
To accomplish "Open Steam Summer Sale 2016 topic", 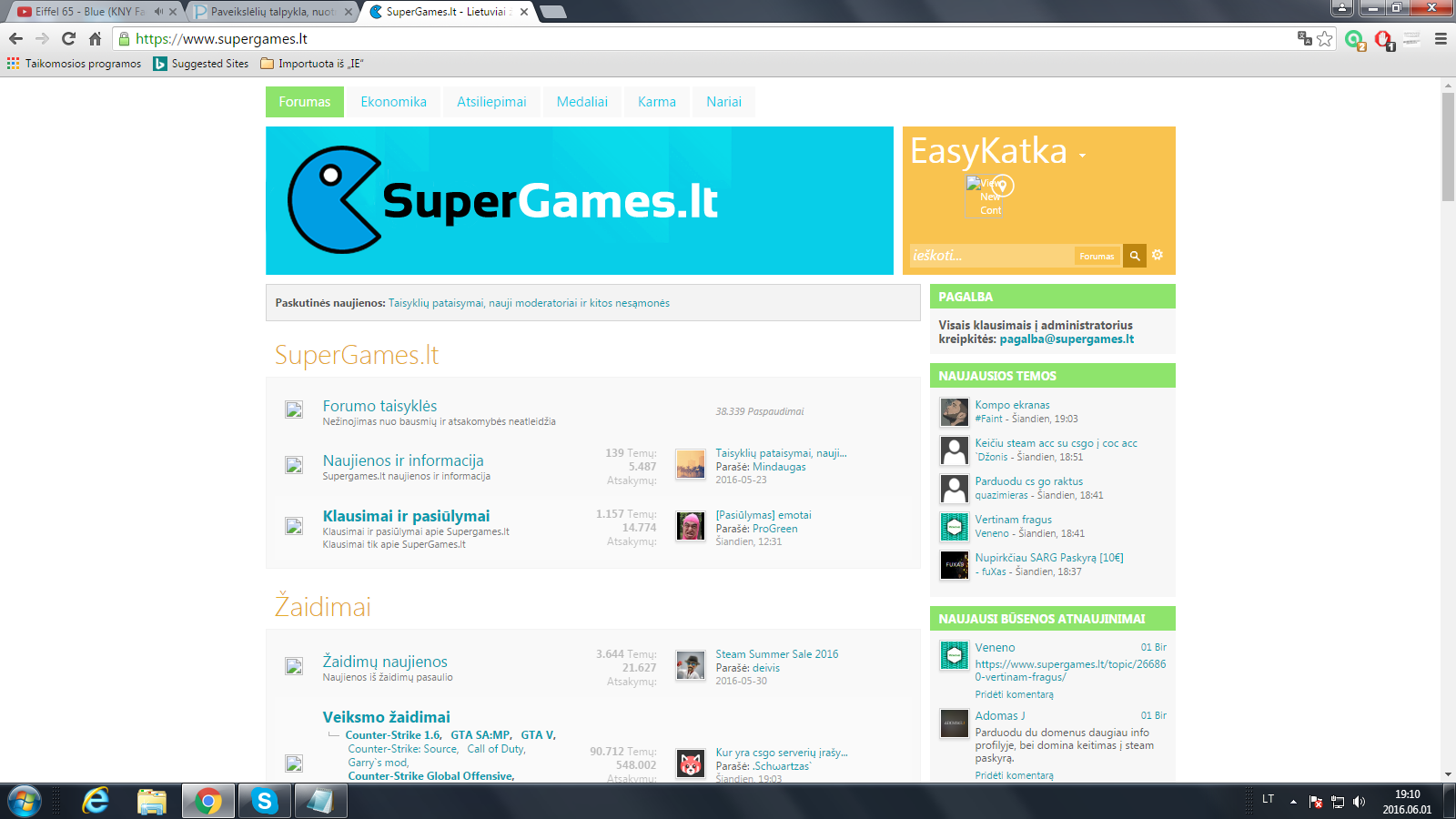I will pyautogui.click(x=777, y=654).
